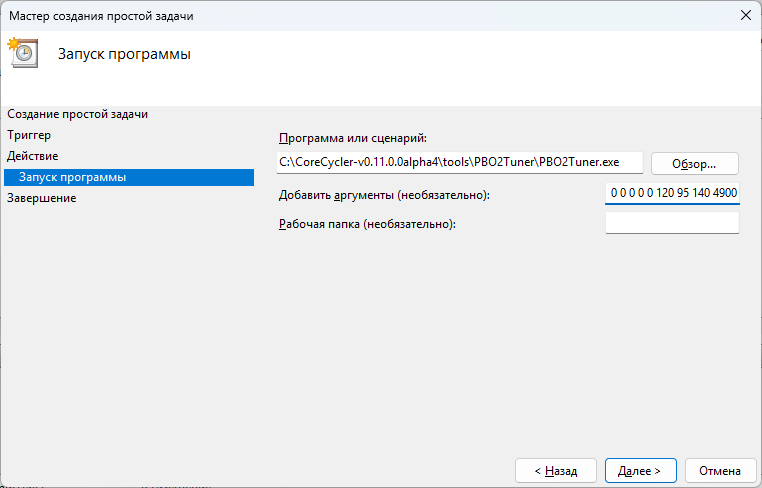This screenshot has width=762, height=488.
Task: Cancel the wizard via Отмена
Action: click(x=720, y=471)
